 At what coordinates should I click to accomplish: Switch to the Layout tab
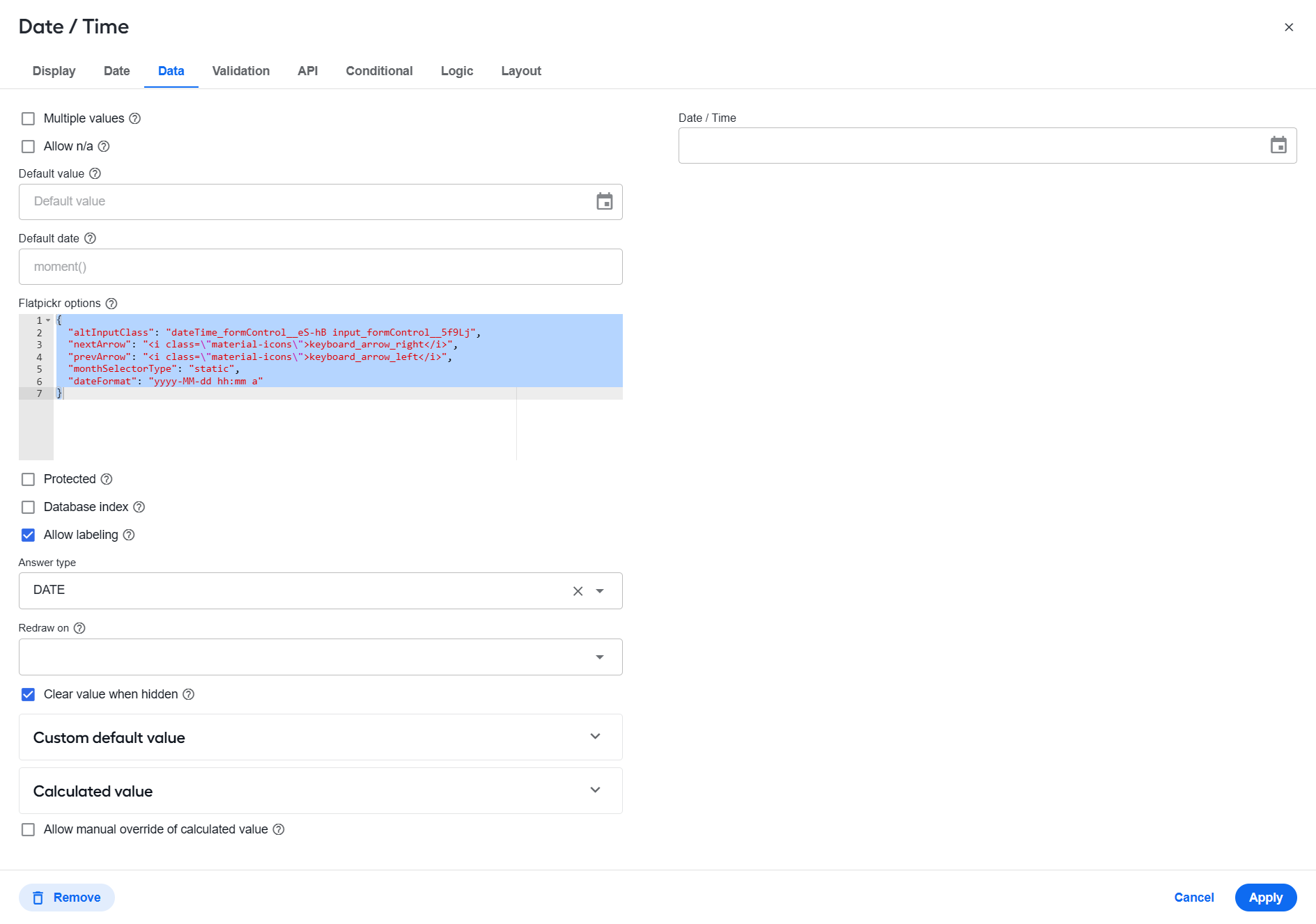(521, 71)
